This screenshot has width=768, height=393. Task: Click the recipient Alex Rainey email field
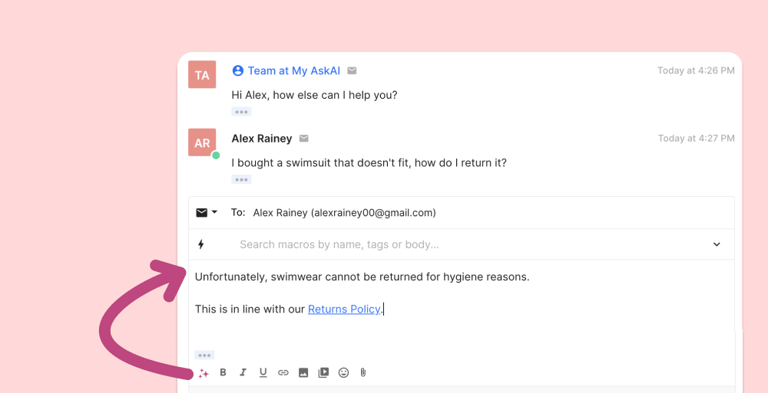[344, 213]
